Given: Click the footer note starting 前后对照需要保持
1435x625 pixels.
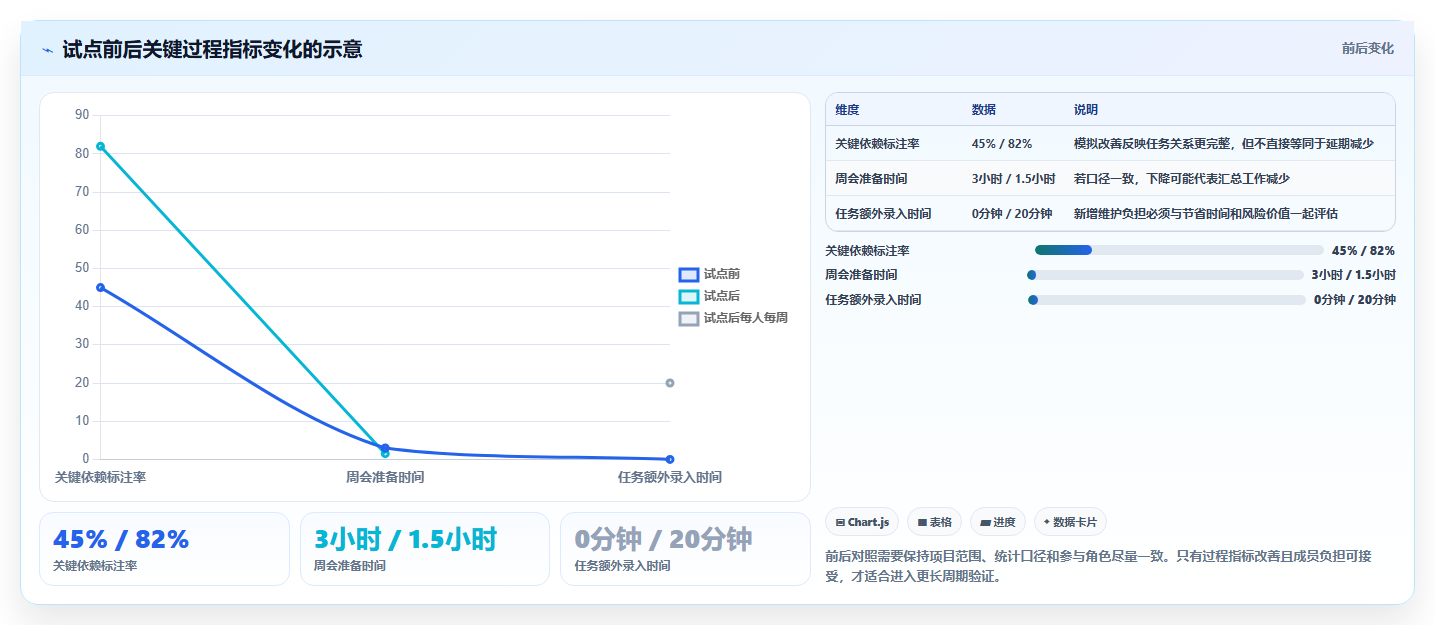Looking at the screenshot, I should (1098, 566).
